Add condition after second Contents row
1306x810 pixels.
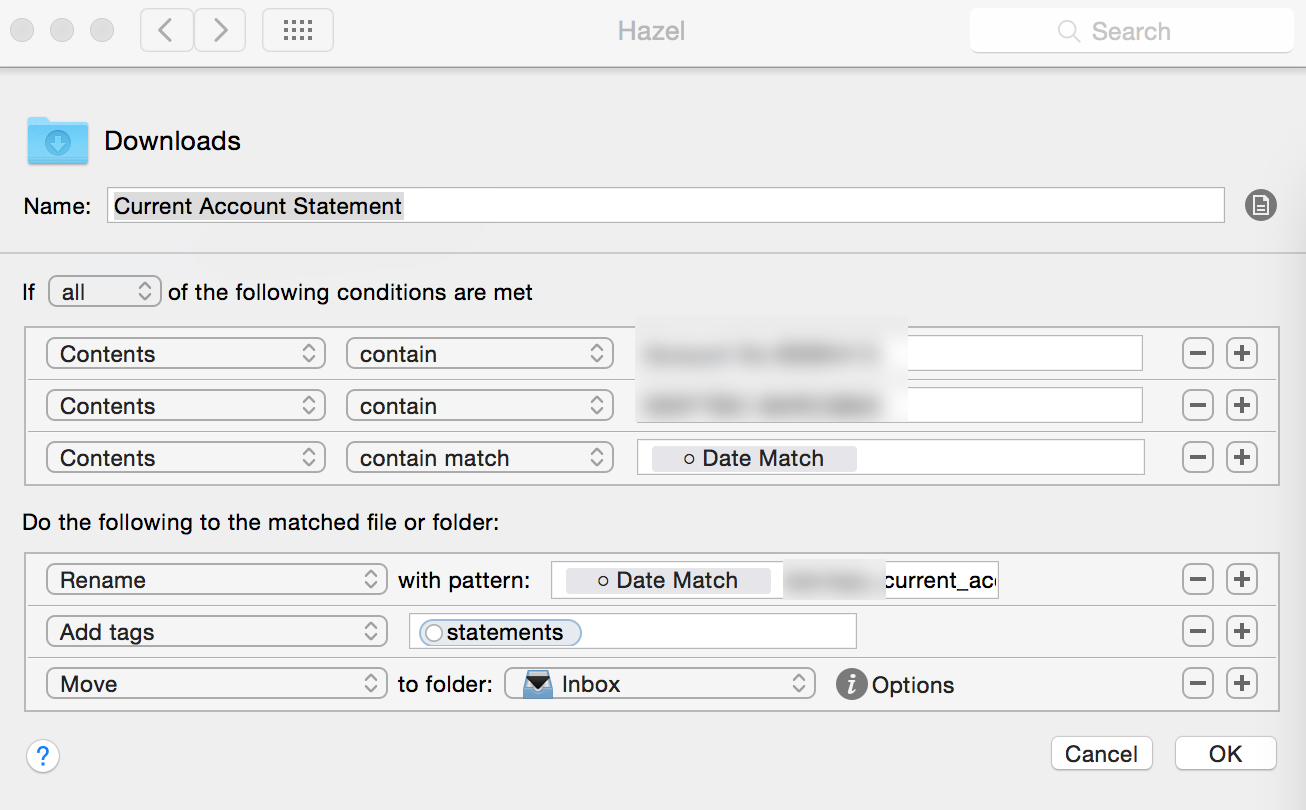coord(1241,405)
